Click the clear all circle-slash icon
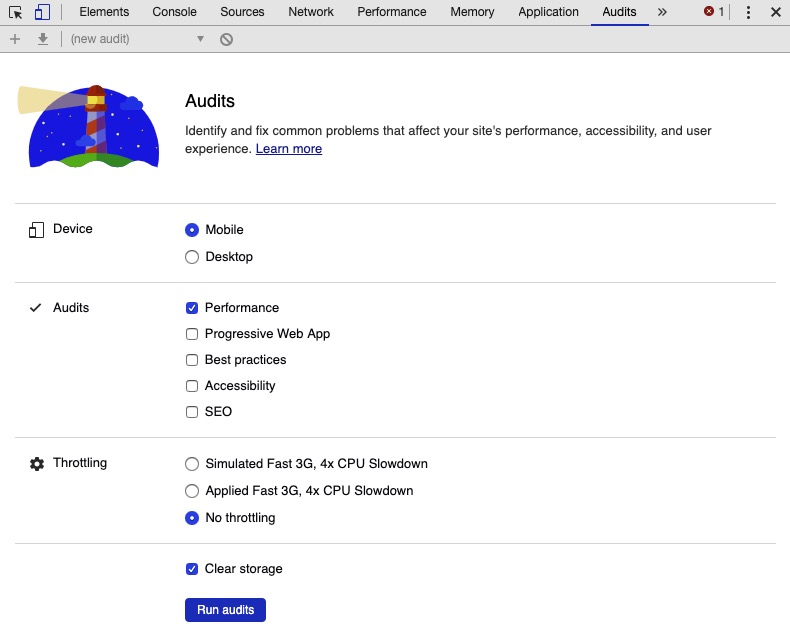790x634 pixels. 227,39
